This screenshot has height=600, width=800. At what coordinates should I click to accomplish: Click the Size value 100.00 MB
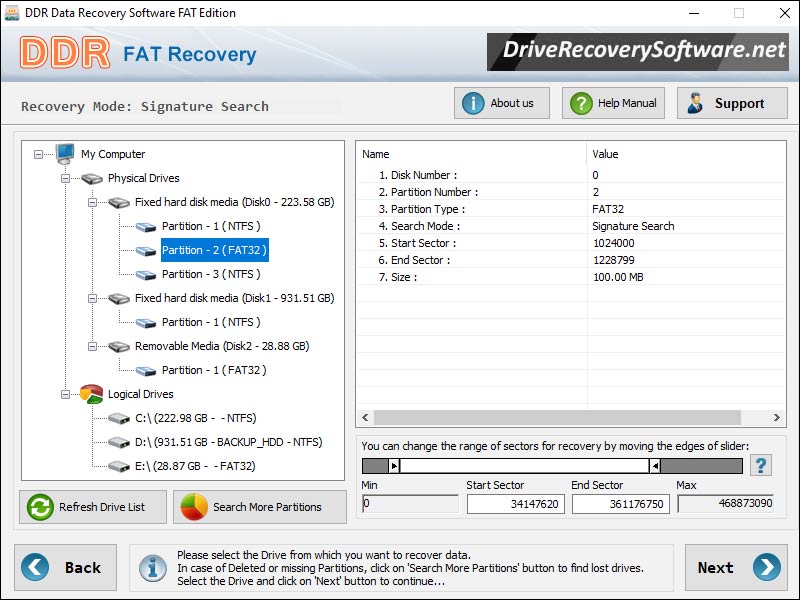618,278
